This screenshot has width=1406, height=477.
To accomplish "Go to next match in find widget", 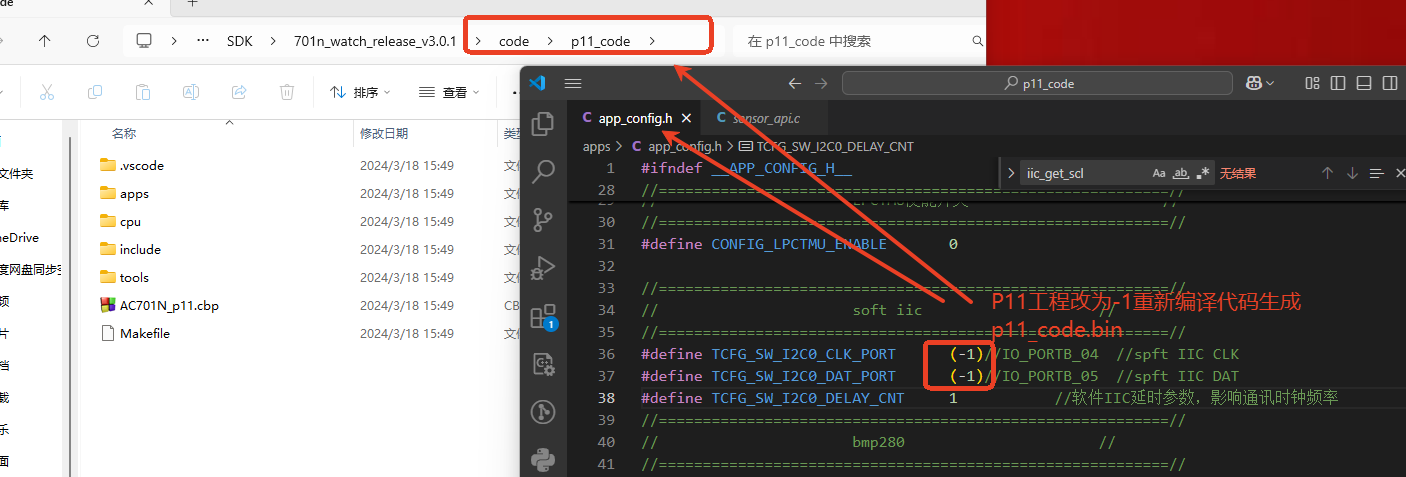I will [1352, 173].
